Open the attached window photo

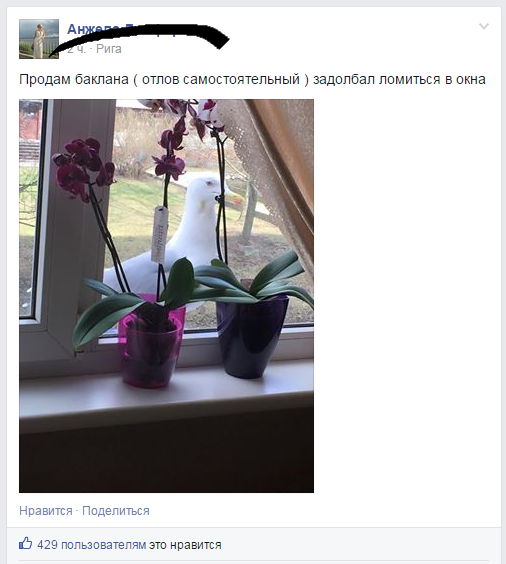(167, 296)
